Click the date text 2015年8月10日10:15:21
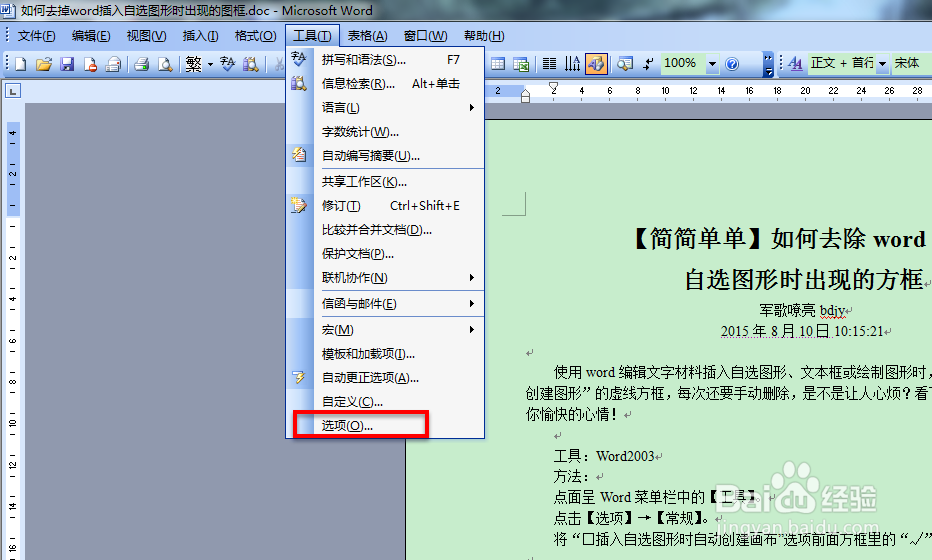The height and width of the screenshot is (560, 932). tap(802, 331)
